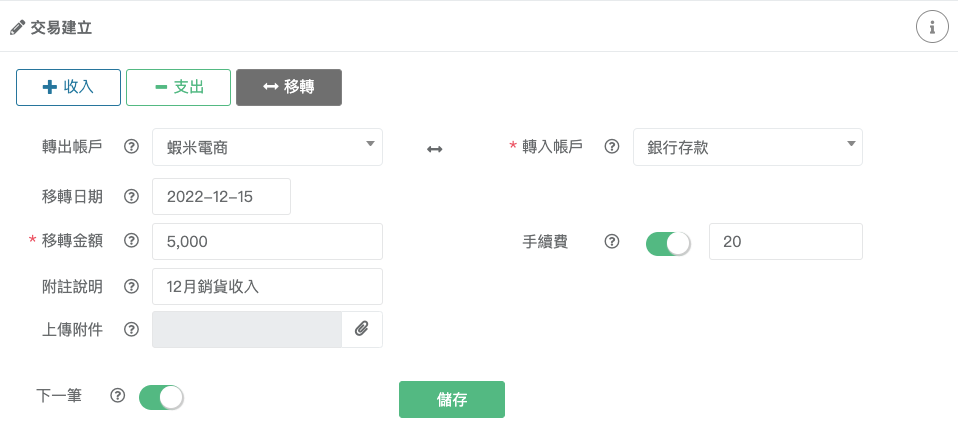Click help icon beside 下一筆
Viewport: 958px width, 435px height.
pos(117,396)
